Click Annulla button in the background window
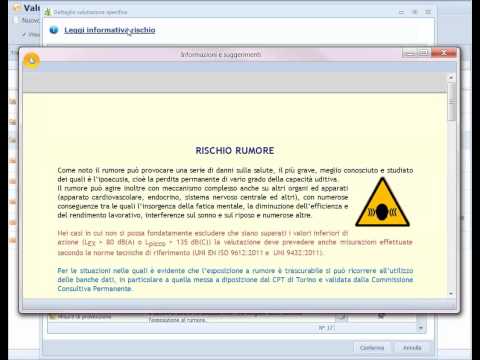The width and height of the screenshot is (480, 360). point(412,348)
